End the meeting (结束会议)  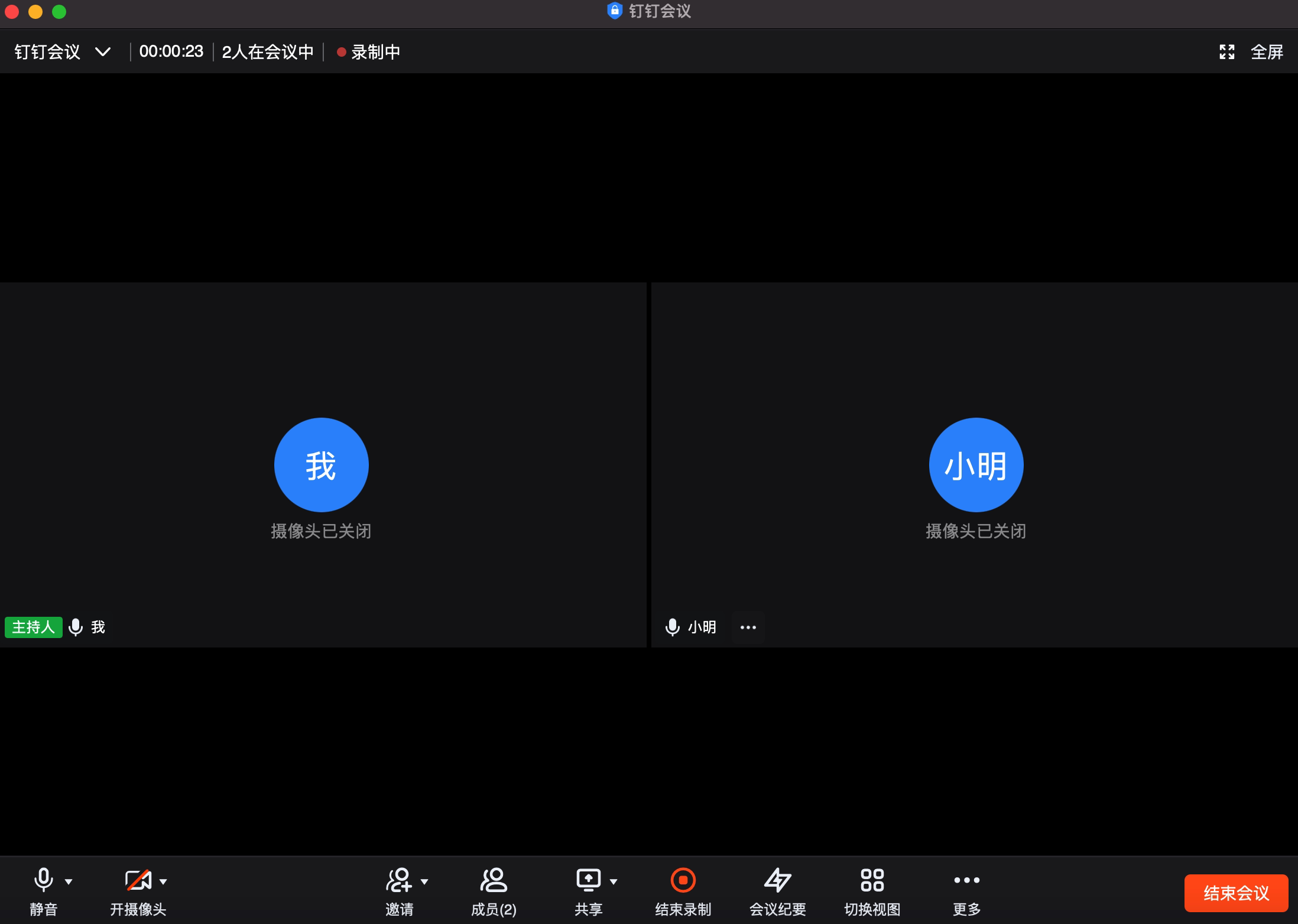tap(1236, 893)
